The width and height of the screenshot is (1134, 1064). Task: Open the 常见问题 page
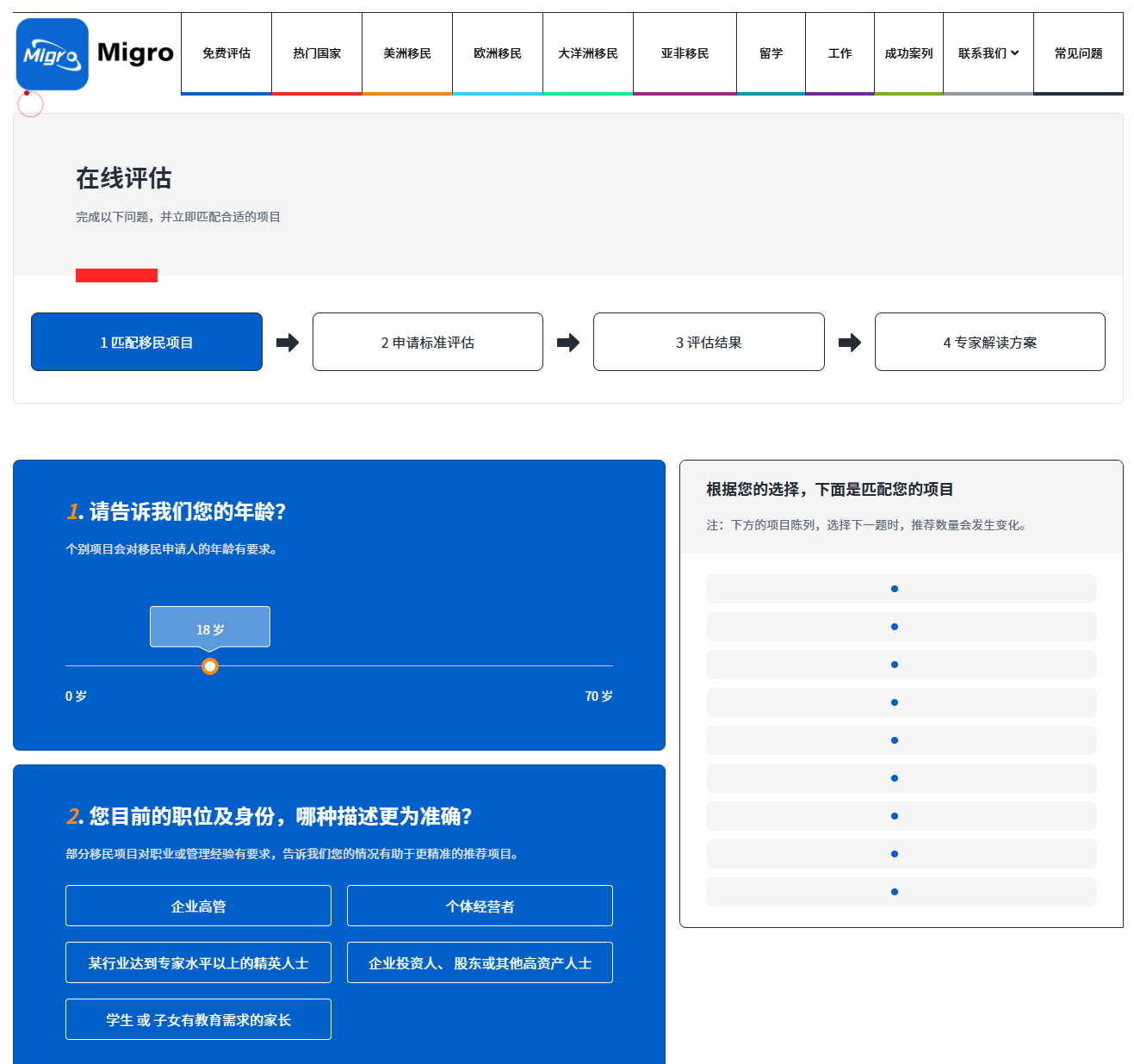tap(1079, 53)
